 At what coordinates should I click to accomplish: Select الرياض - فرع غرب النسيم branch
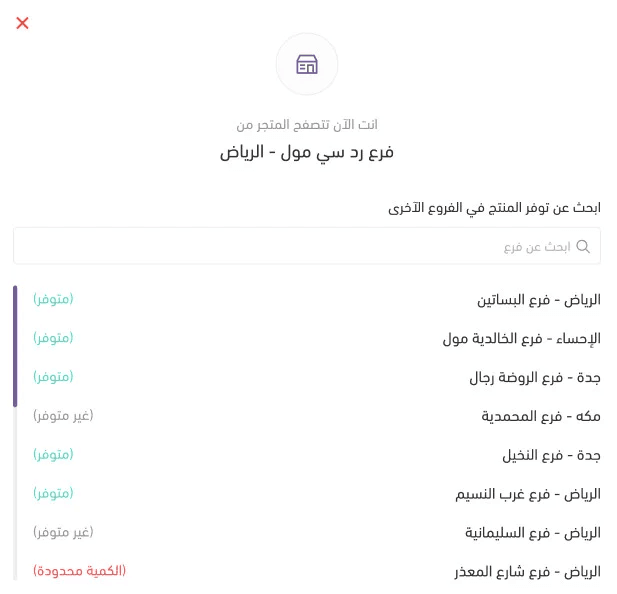(x=528, y=494)
